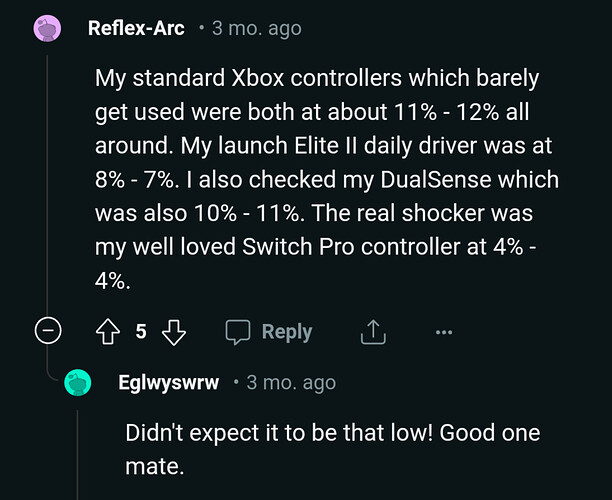
Task: Visit the Eglwyswrw user profile
Action: (x=168, y=383)
